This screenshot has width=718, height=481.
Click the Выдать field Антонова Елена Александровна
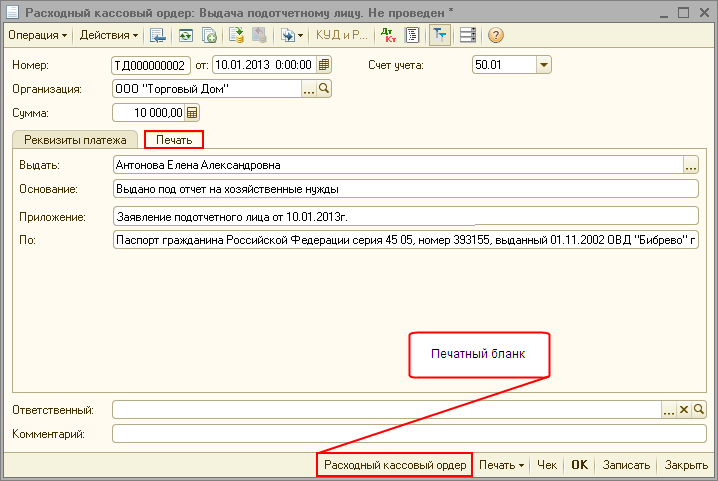(x=398, y=165)
